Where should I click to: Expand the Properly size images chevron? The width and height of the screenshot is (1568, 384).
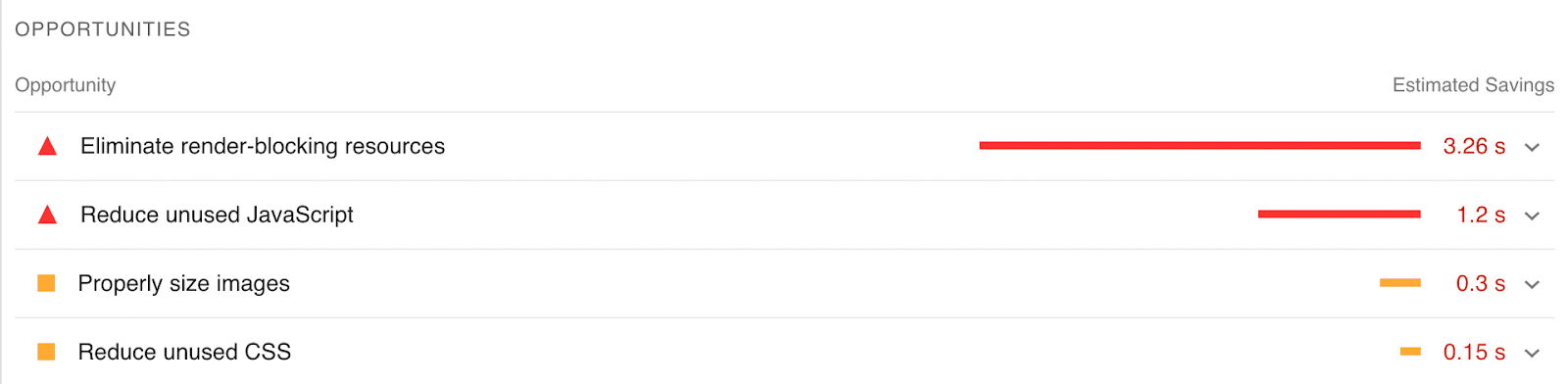click(x=1533, y=285)
